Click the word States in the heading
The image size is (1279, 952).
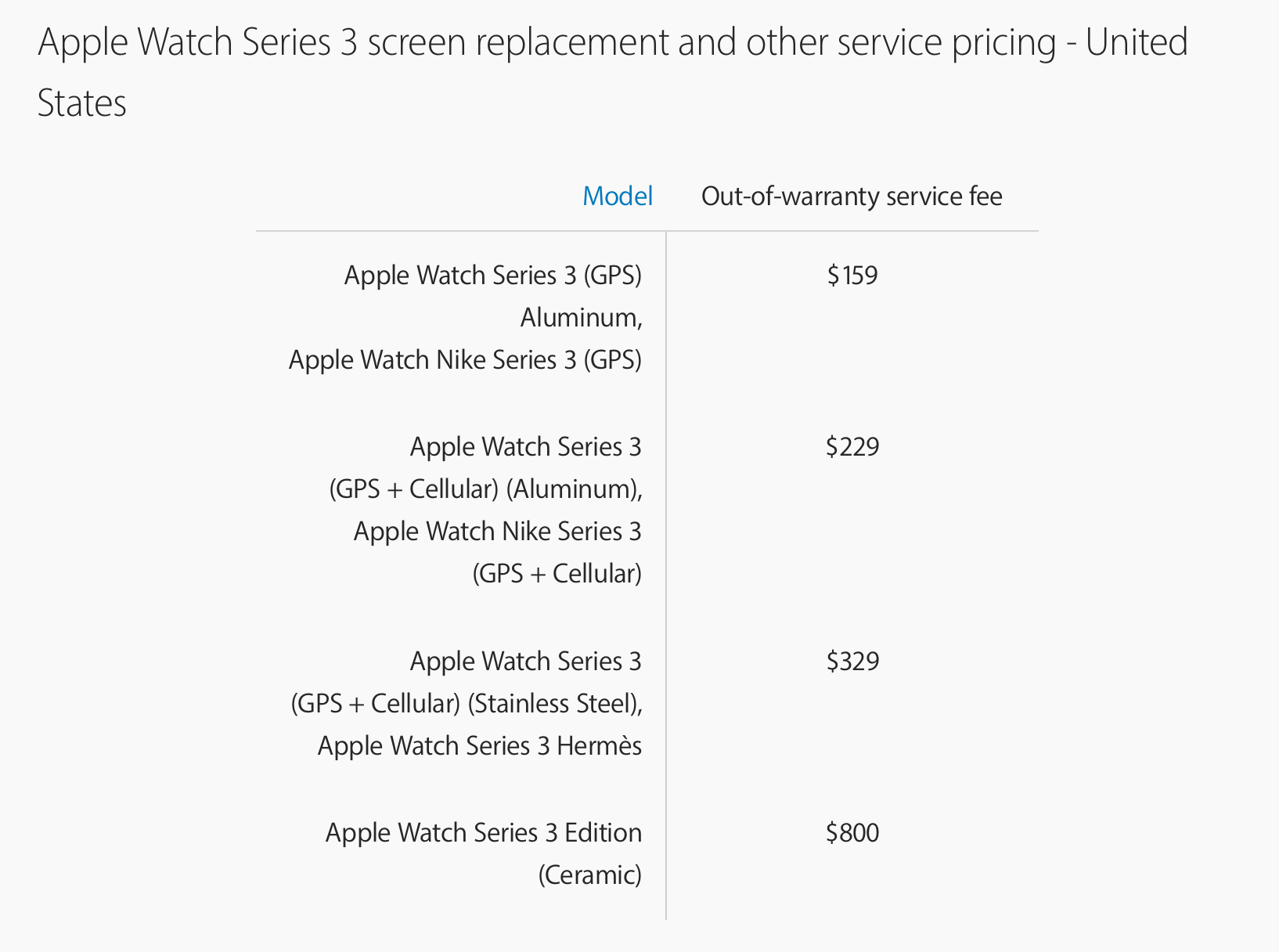pos(81,103)
